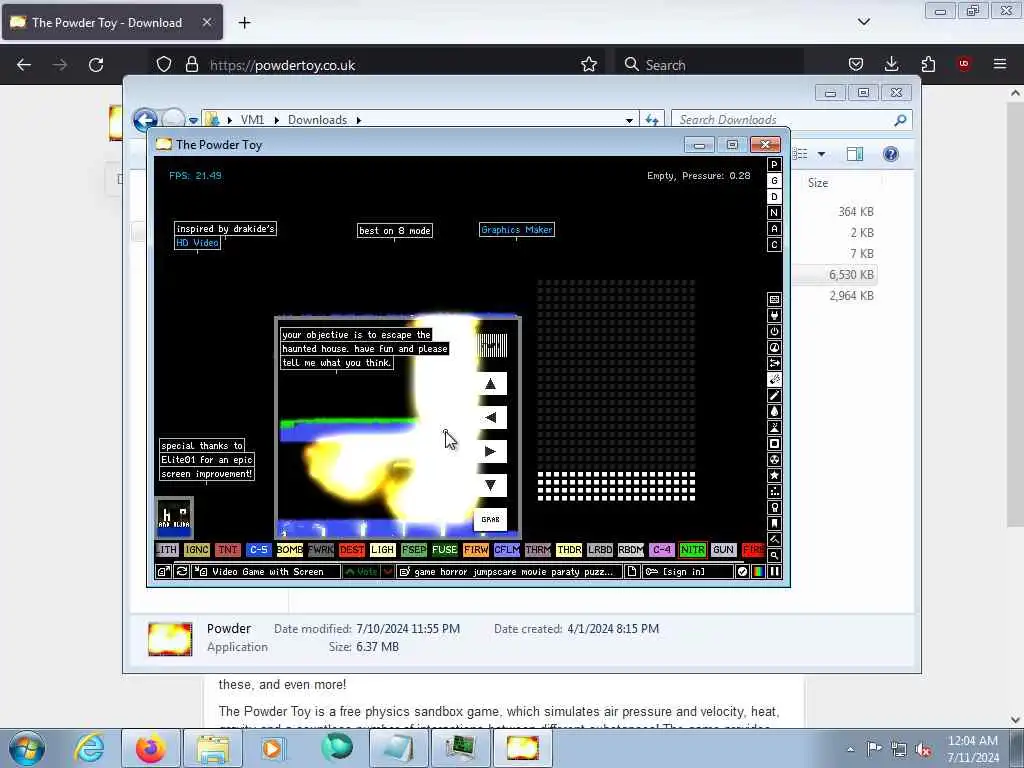The image size is (1024, 768).
Task: Click the game's up arrow button
Action: tap(490, 384)
